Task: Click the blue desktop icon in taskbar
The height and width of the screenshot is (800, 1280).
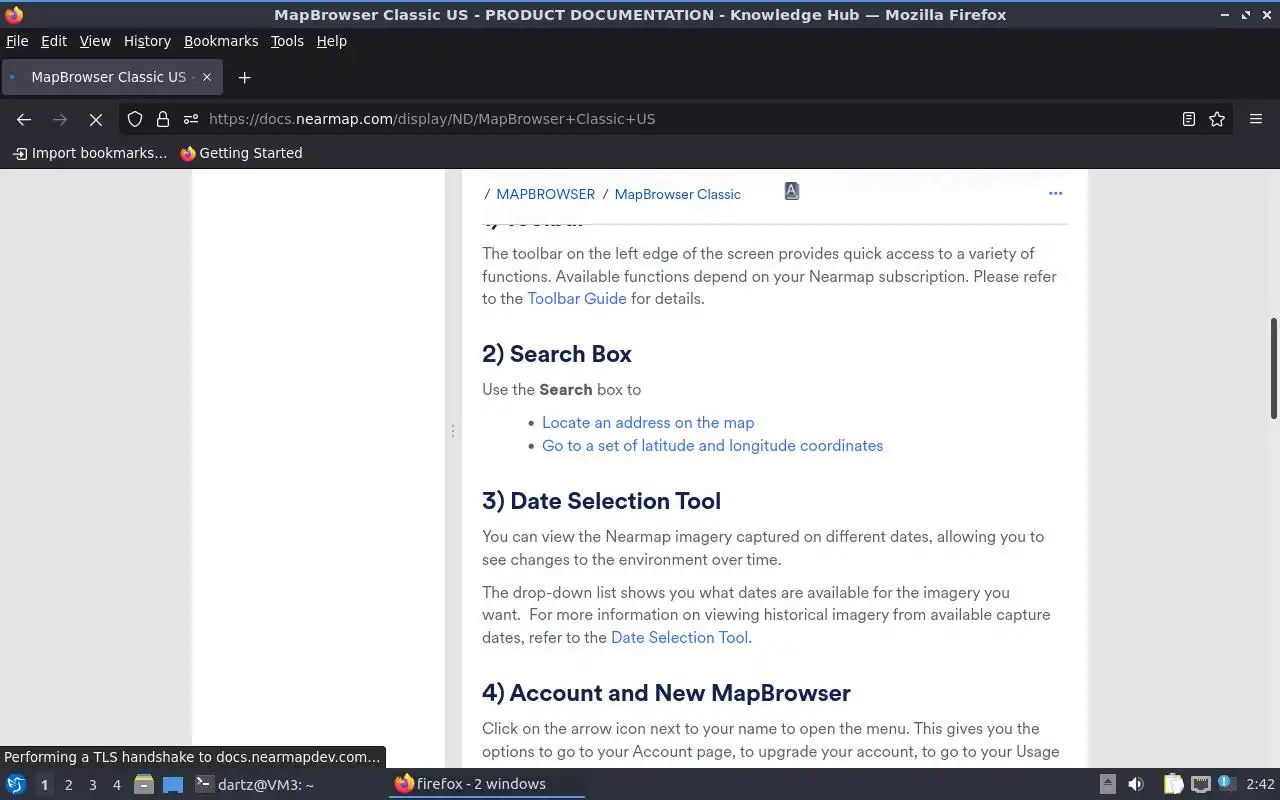Action: (173, 784)
